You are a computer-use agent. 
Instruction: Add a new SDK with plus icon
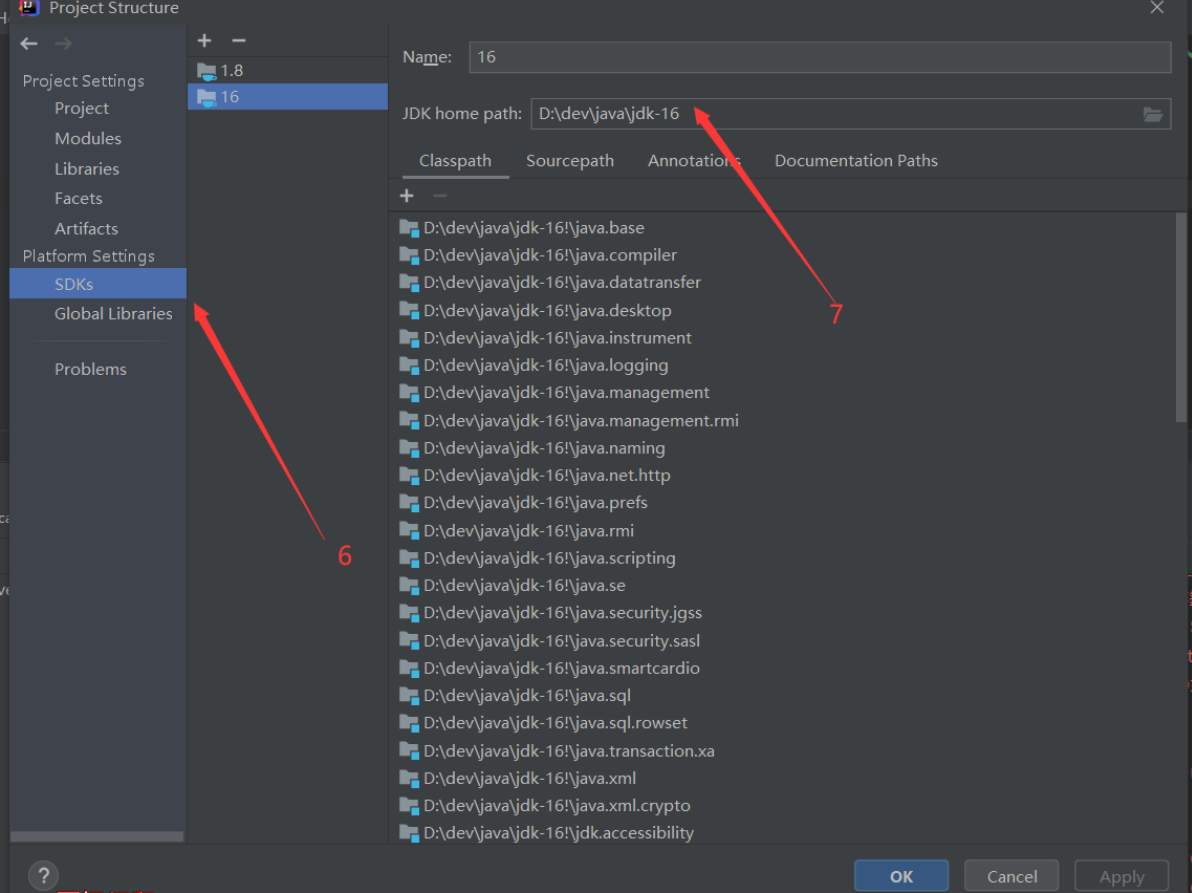(204, 40)
